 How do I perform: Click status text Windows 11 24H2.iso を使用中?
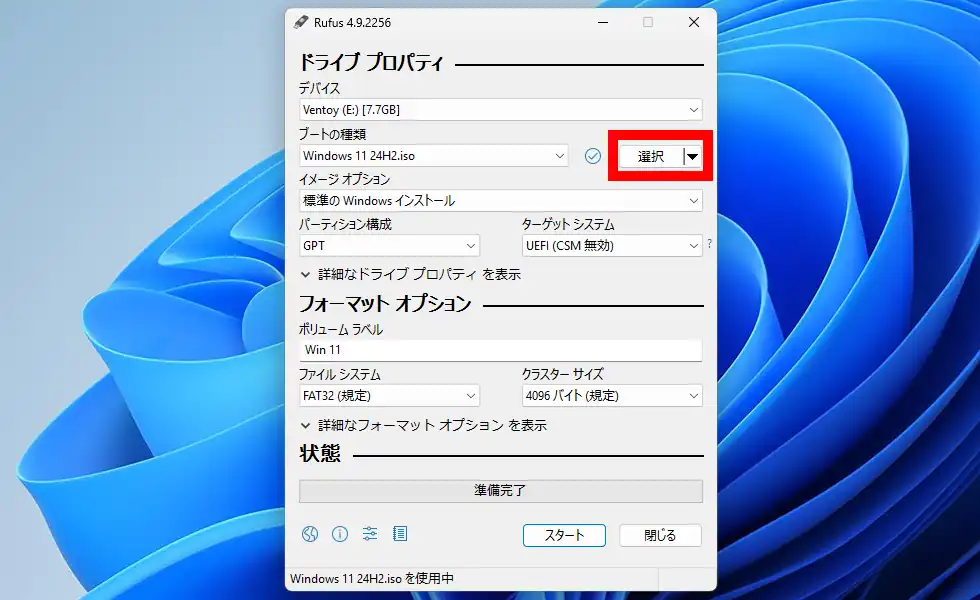pyautogui.click(x=372, y=579)
